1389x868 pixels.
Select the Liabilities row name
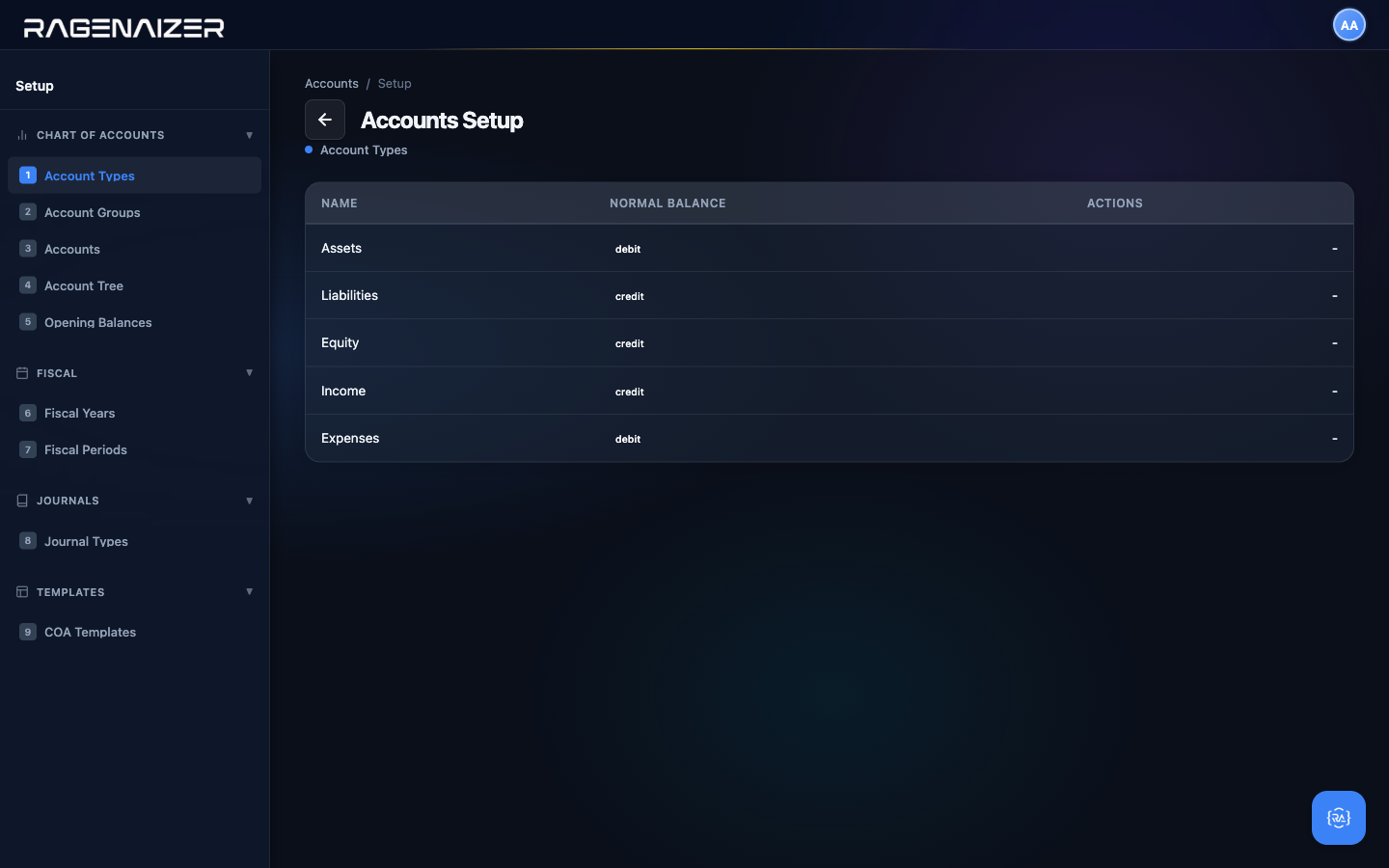click(349, 295)
